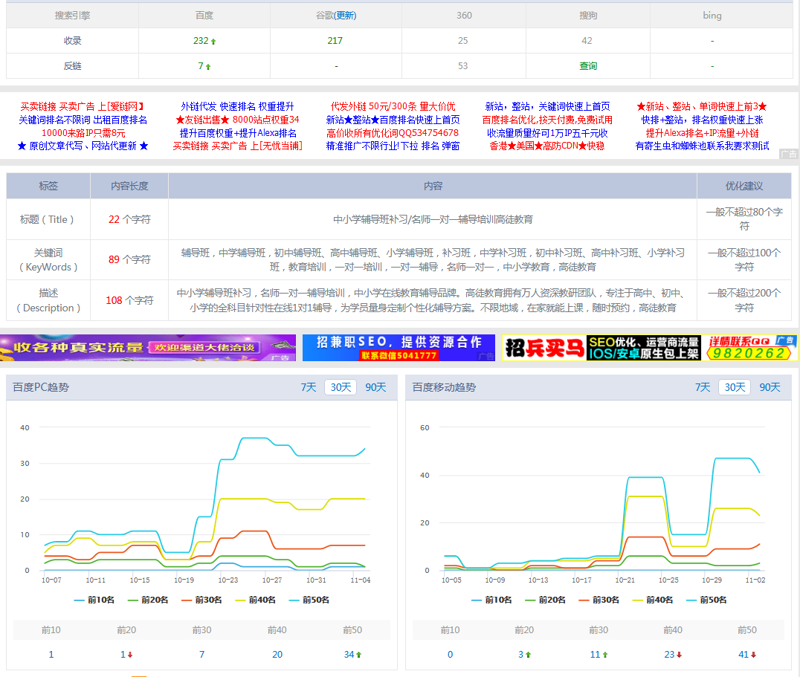Open Google 收录 count 217
This screenshot has height=677, width=800.
335,41
